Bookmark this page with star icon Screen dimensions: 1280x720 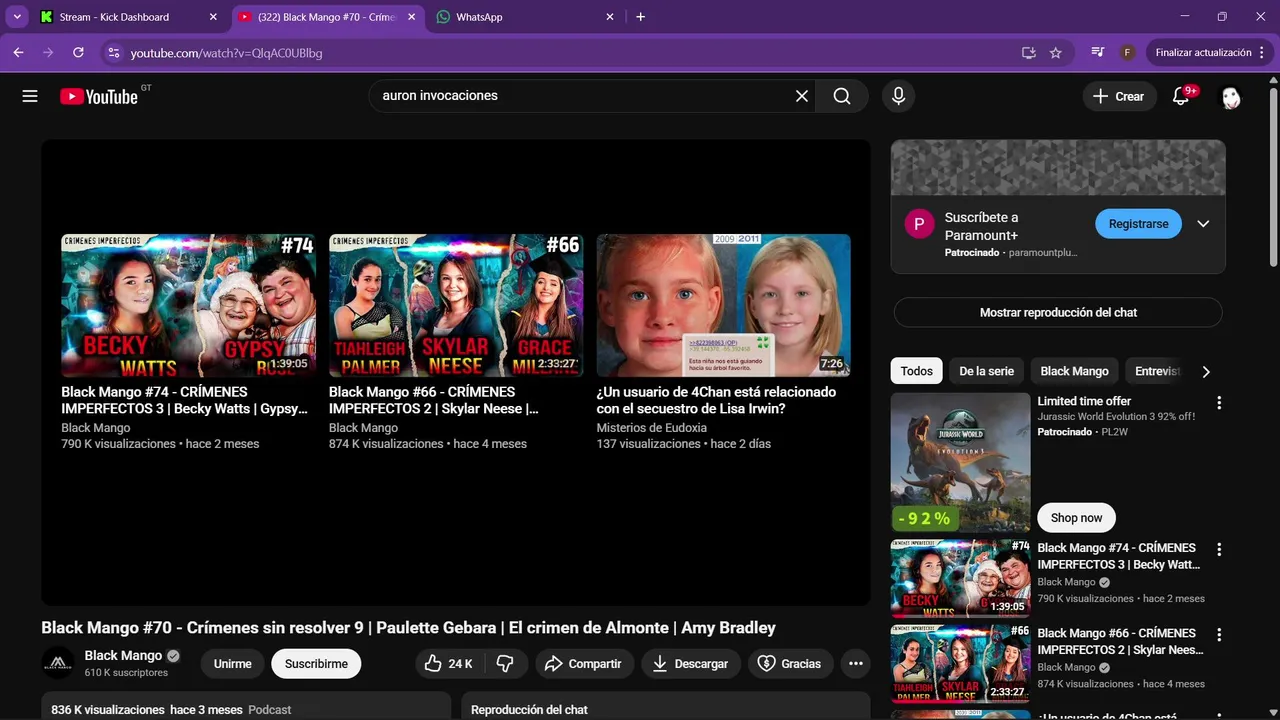point(1055,53)
